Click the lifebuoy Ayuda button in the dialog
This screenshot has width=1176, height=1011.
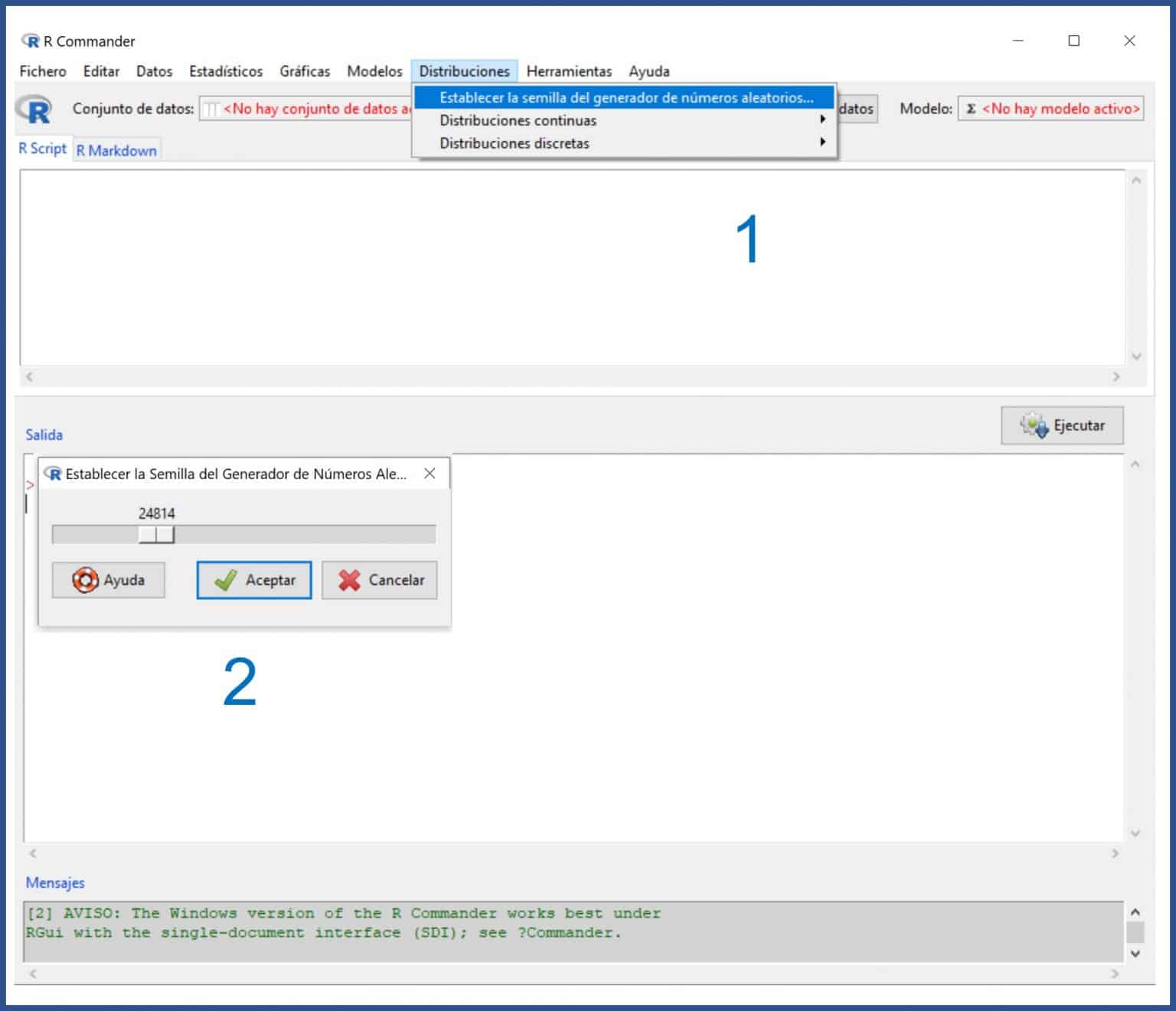tap(108, 580)
